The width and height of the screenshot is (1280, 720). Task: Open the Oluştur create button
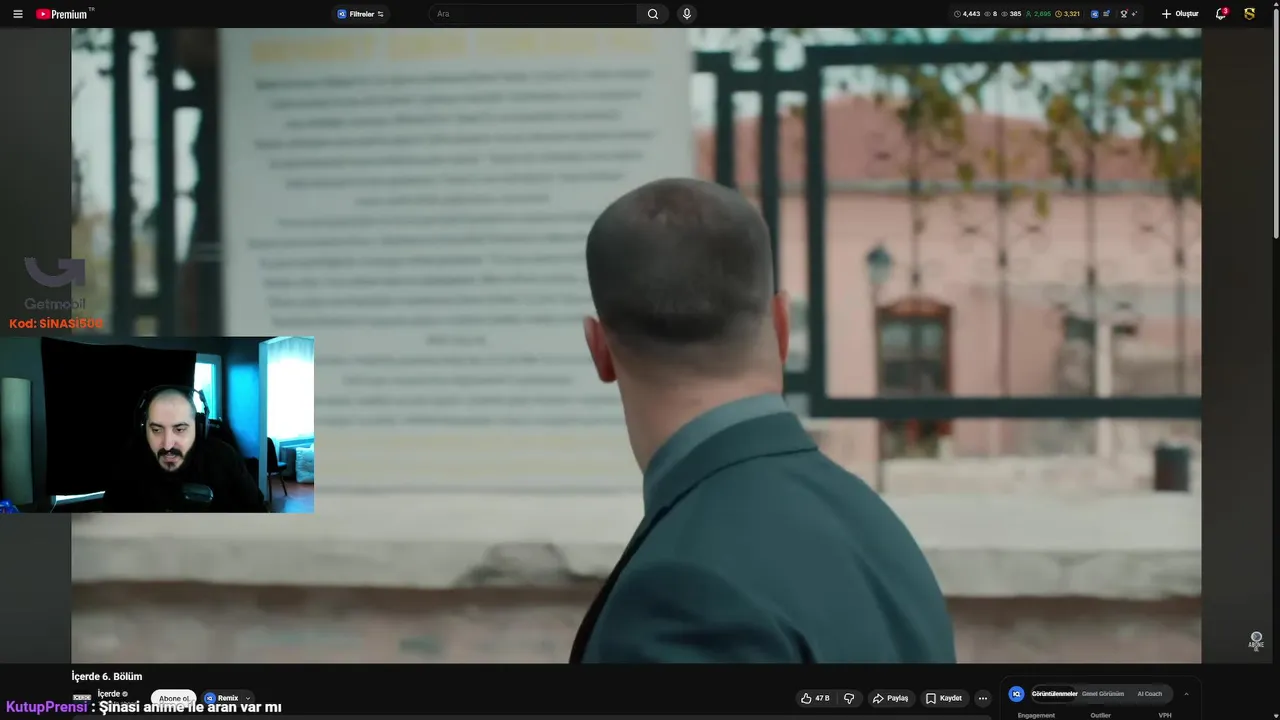[1180, 14]
